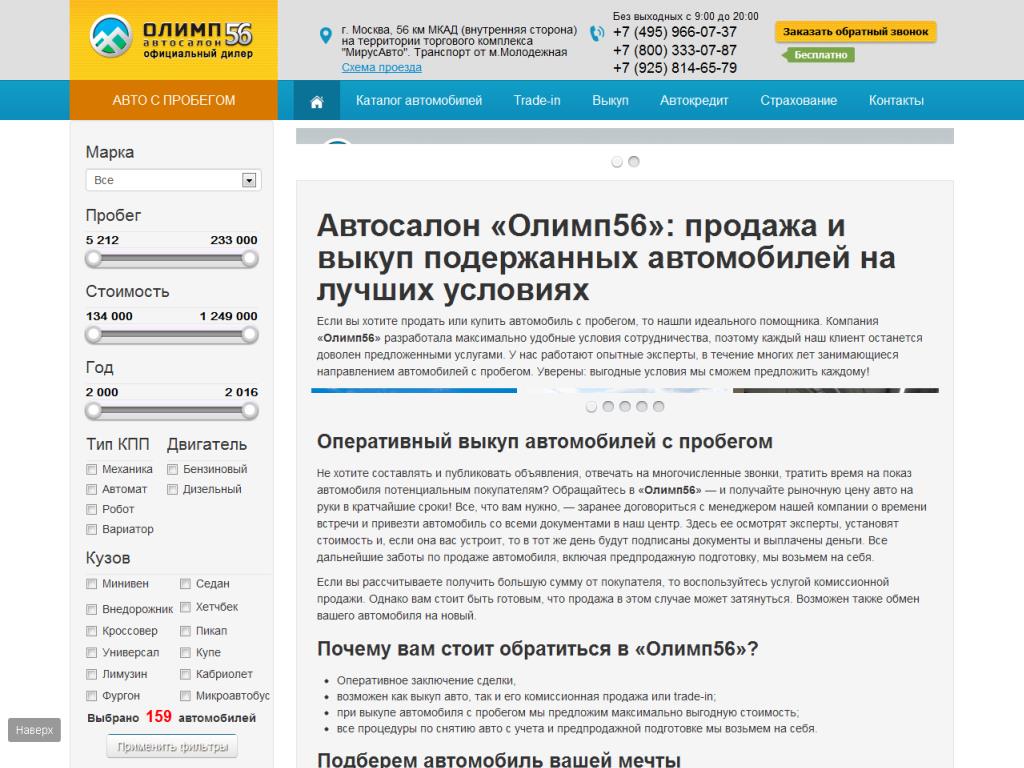The image size is (1024, 768).
Task: Go to Trade-in menu item
Action: pos(537,101)
